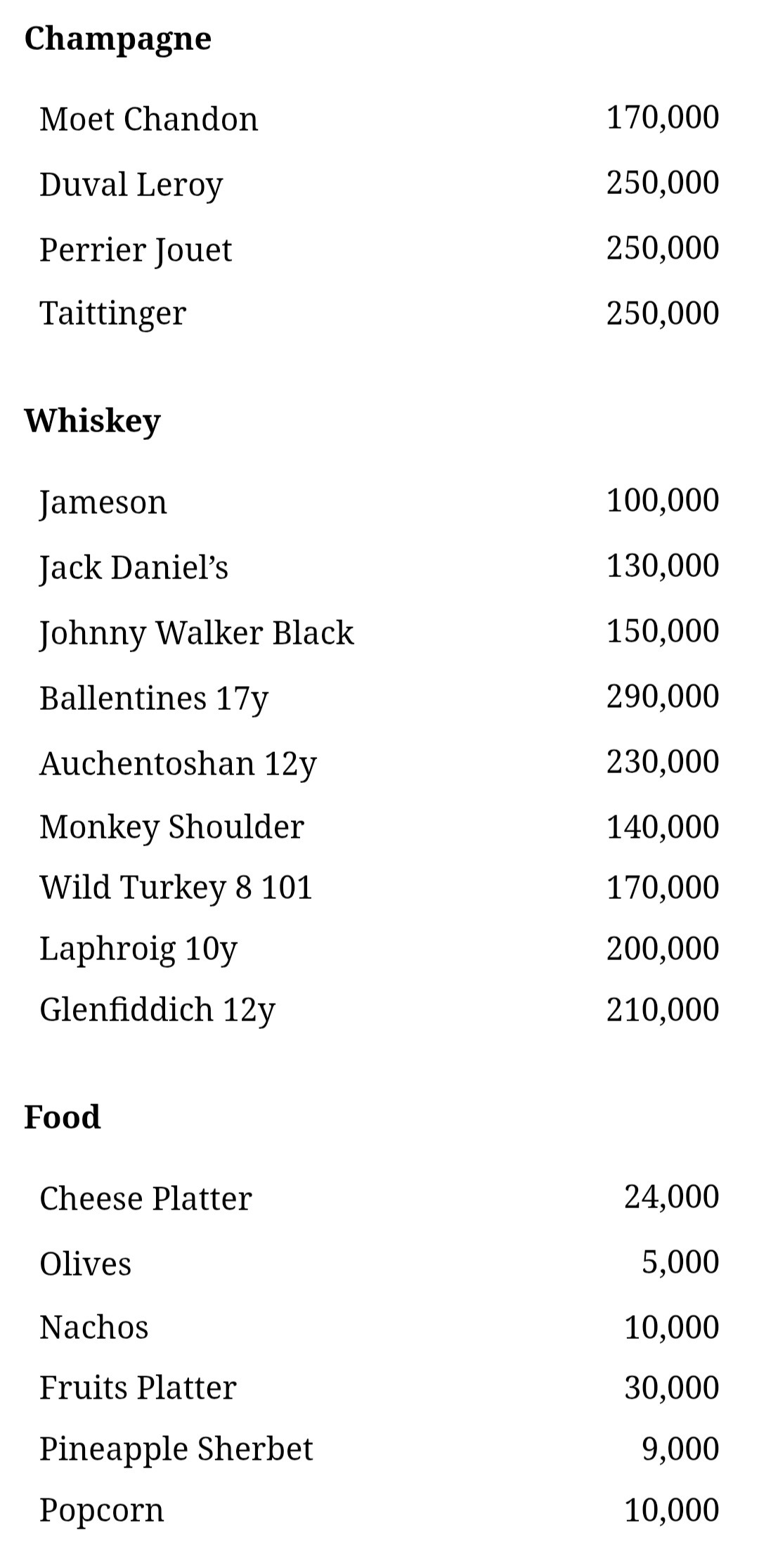759x1568 pixels.
Task: Select Jameson whiskey
Action: pos(379,502)
